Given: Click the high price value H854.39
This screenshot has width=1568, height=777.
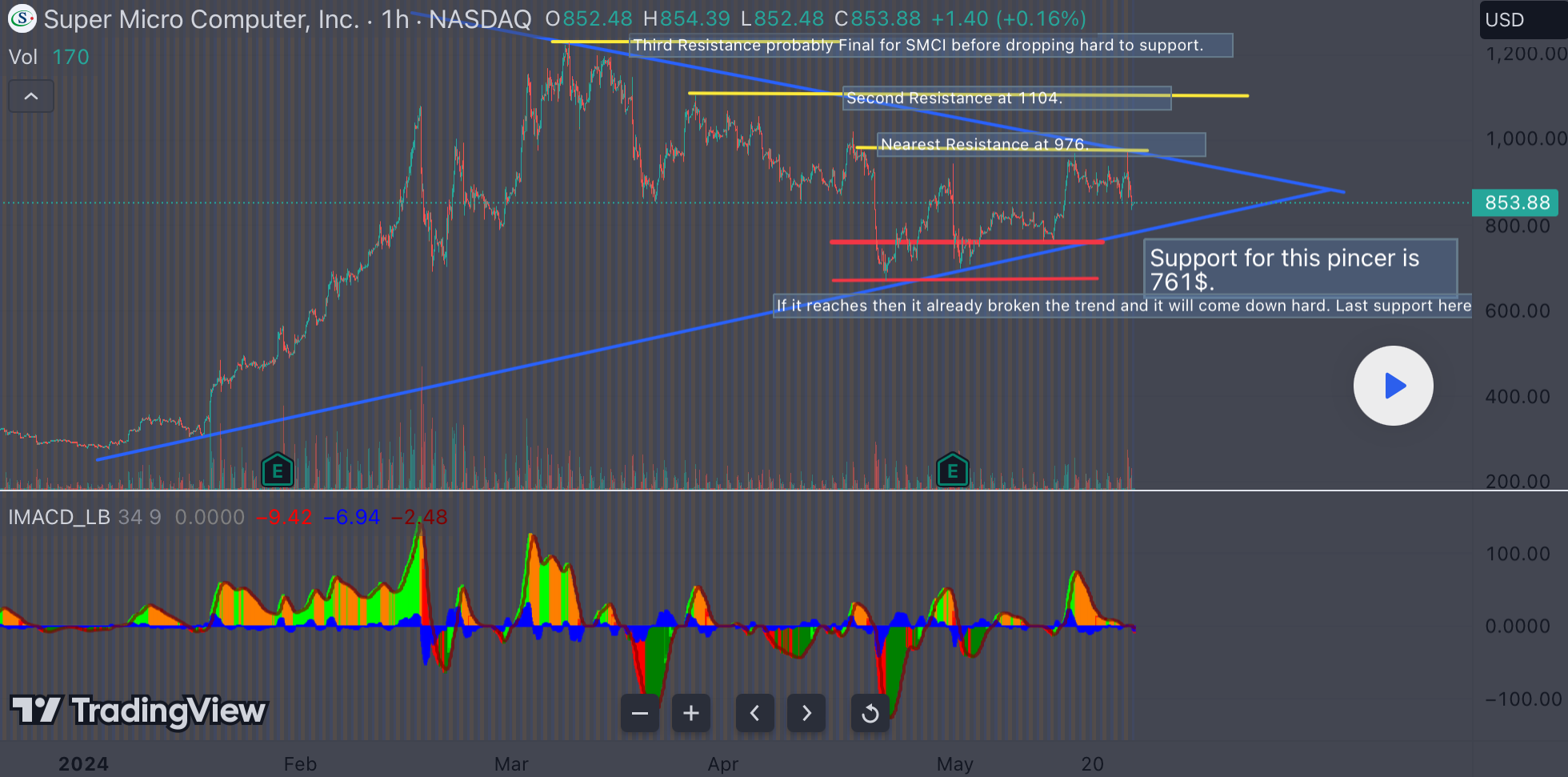Looking at the screenshot, I should pyautogui.click(x=686, y=19).
